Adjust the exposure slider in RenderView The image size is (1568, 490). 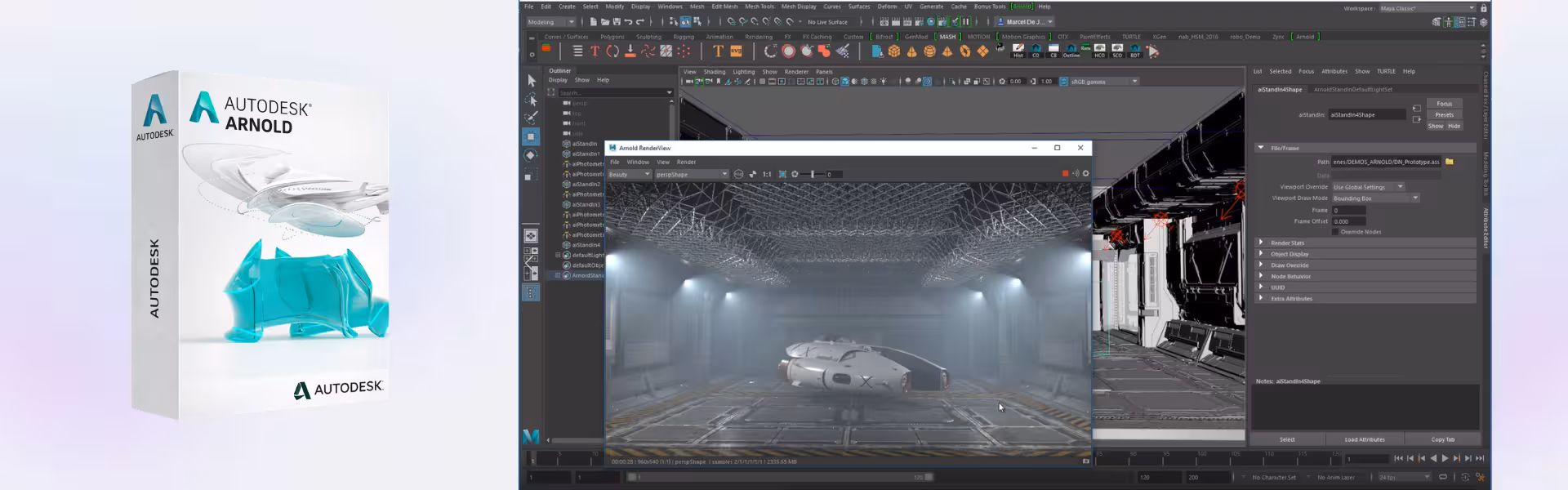tap(812, 174)
